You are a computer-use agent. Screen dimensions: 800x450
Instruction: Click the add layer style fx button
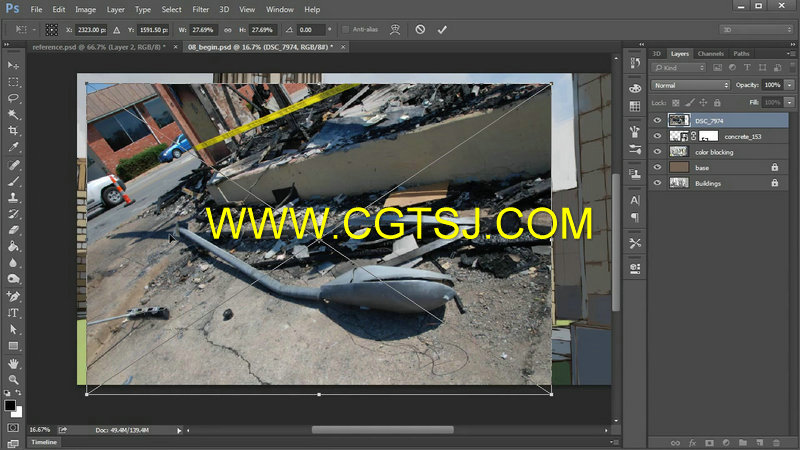(x=692, y=443)
